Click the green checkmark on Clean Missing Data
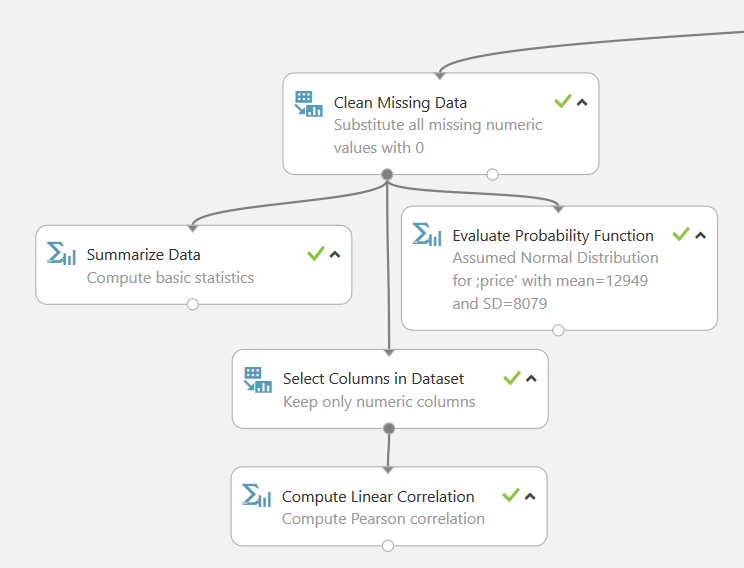 (x=563, y=101)
